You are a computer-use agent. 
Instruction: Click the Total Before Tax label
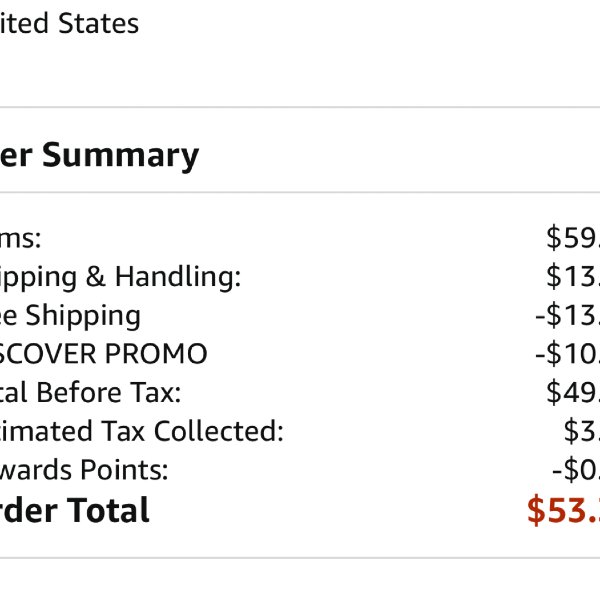[90, 393]
